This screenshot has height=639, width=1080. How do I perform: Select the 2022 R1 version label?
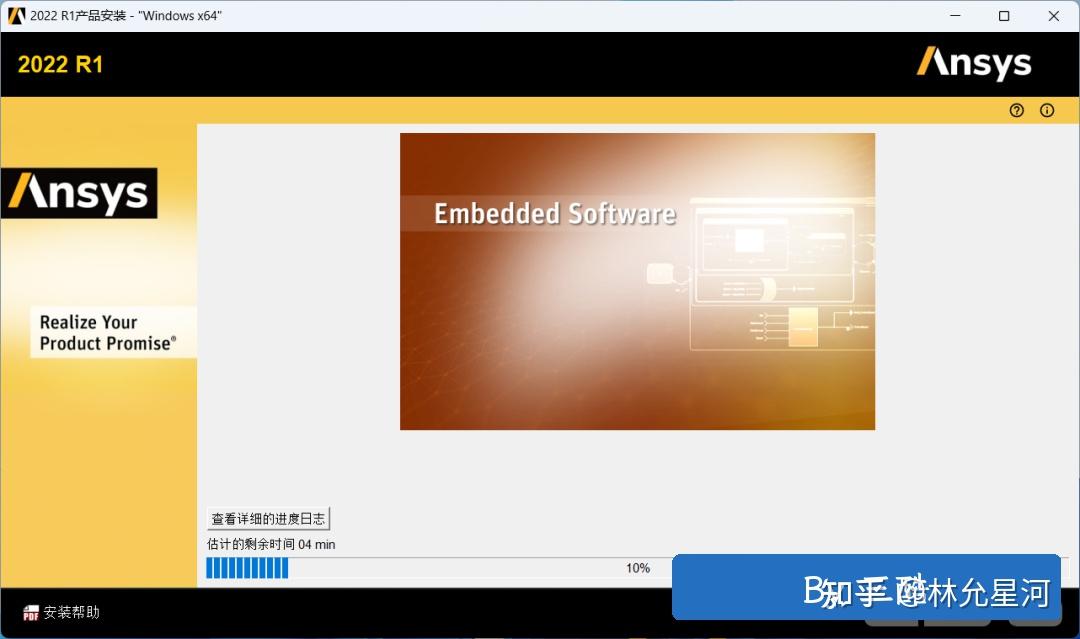pos(59,63)
